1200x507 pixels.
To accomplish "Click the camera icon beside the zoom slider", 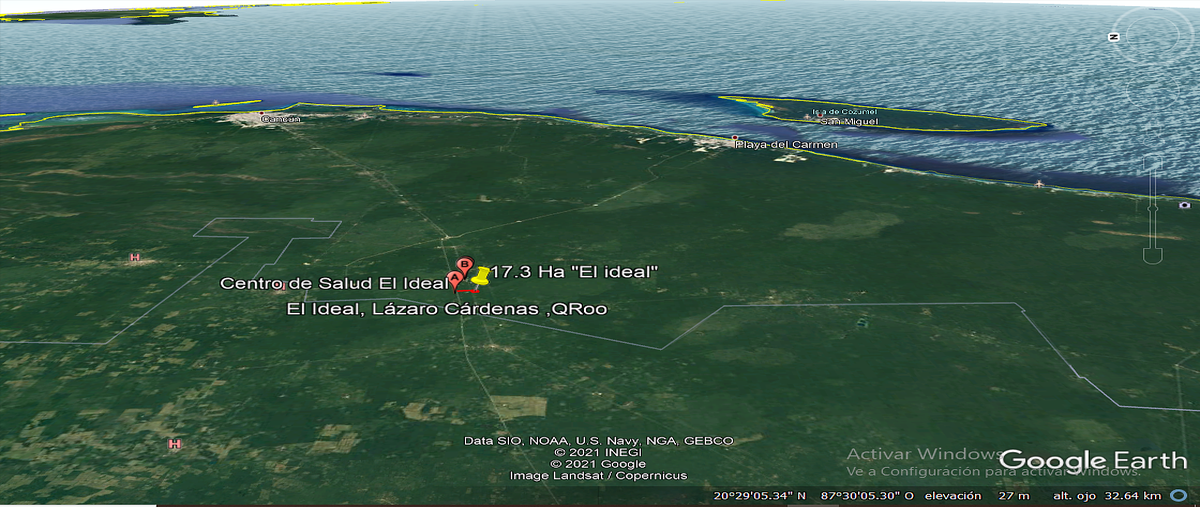I will (x=1185, y=205).
